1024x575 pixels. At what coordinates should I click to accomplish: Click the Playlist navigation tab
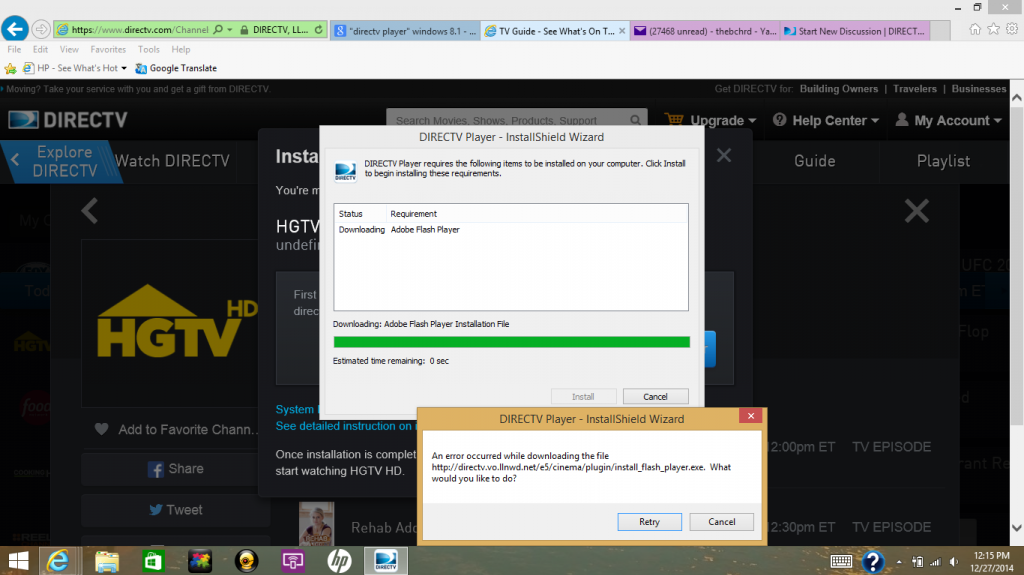[943, 161]
